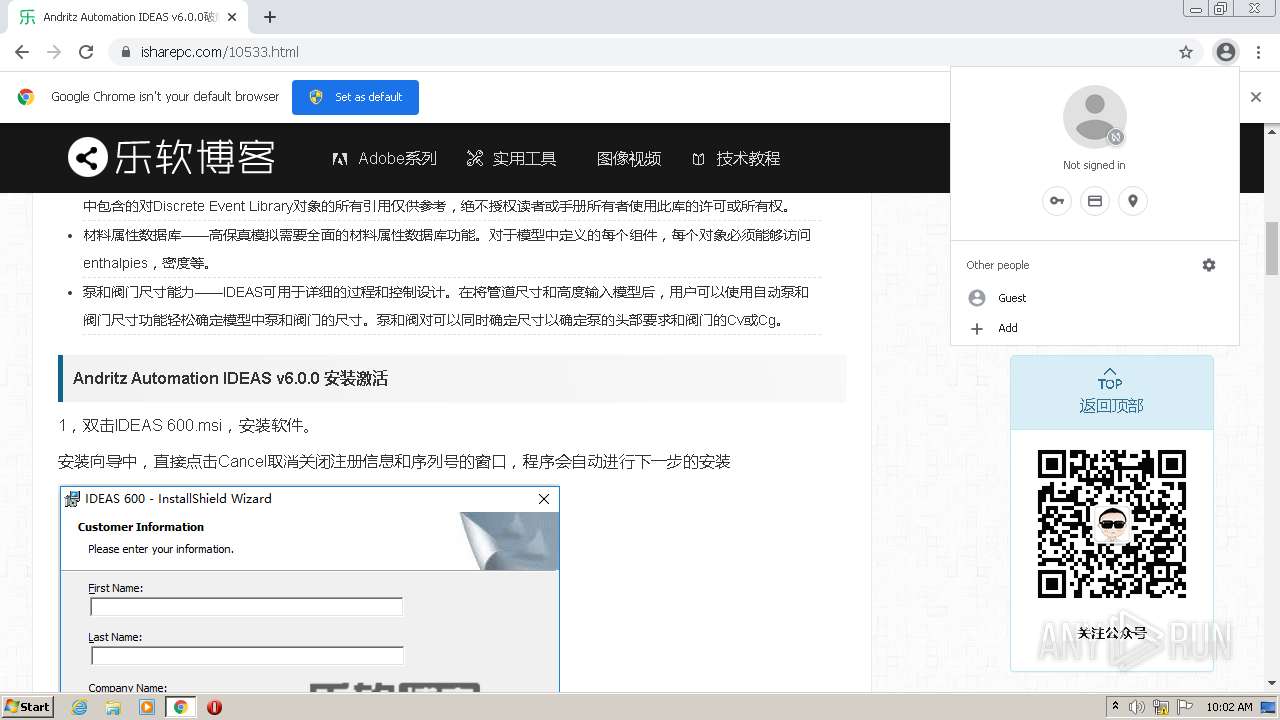The image size is (1280, 720).
Task: Open the Windows Start menu
Action: (28, 706)
